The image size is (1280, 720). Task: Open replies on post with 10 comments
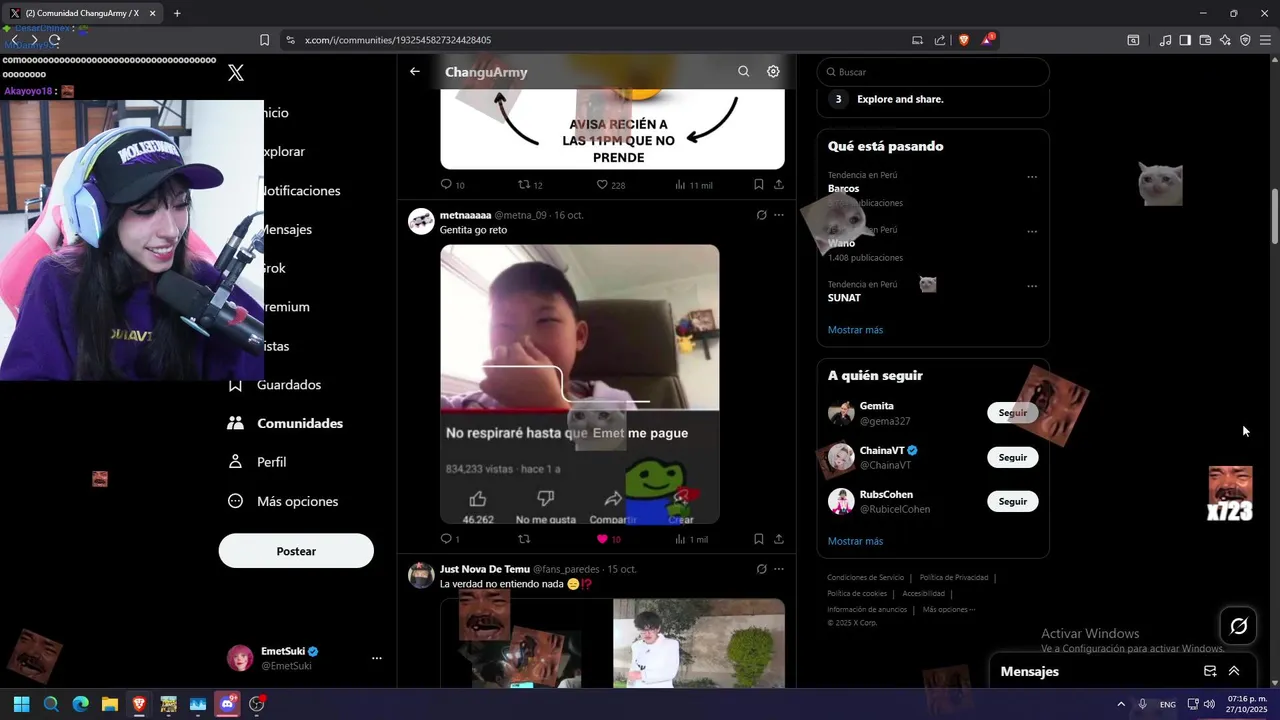(452, 185)
